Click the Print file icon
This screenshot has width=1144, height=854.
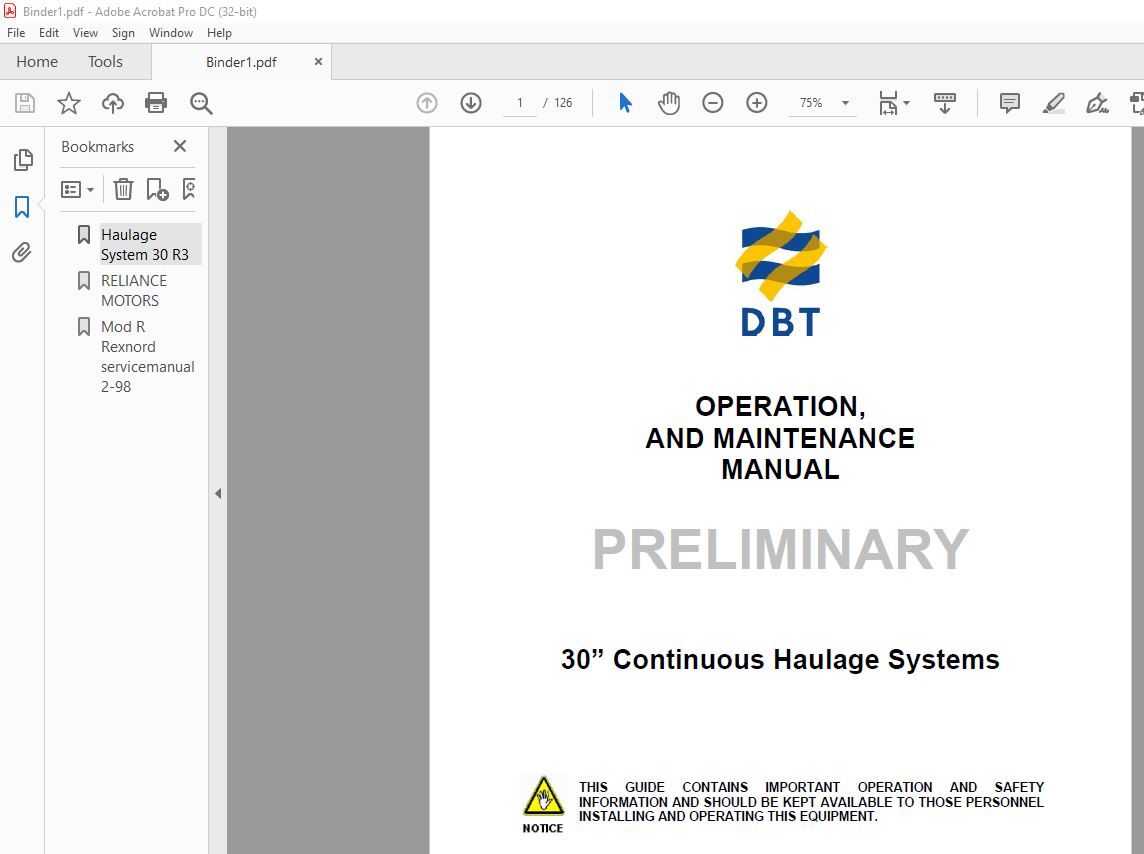click(x=156, y=103)
